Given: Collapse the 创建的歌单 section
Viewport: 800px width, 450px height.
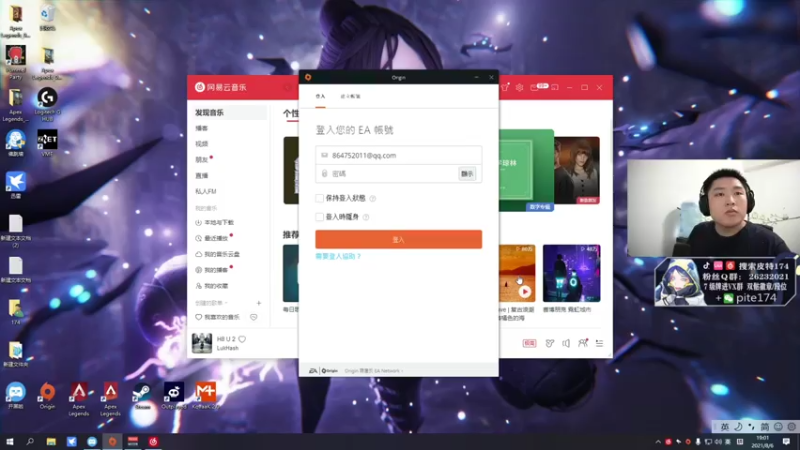Looking at the screenshot, I should (x=211, y=303).
